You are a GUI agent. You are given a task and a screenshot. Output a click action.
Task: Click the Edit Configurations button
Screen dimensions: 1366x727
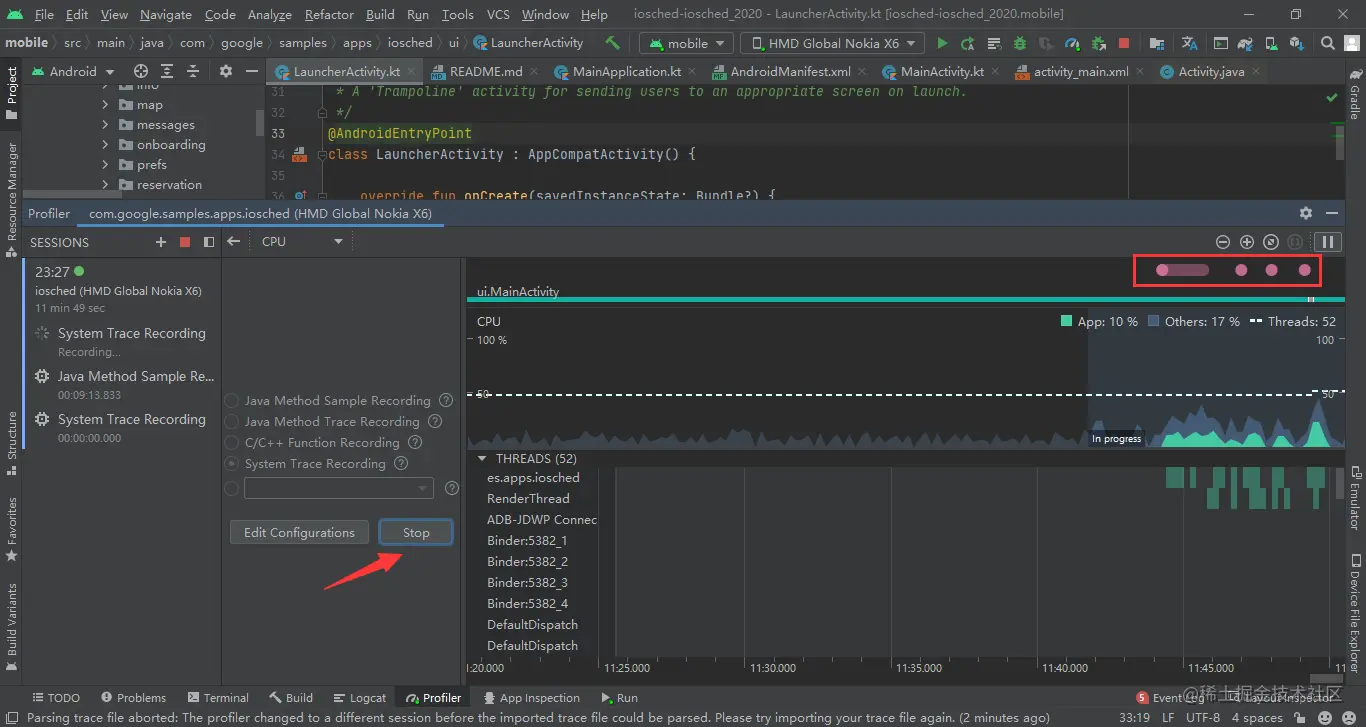299,532
